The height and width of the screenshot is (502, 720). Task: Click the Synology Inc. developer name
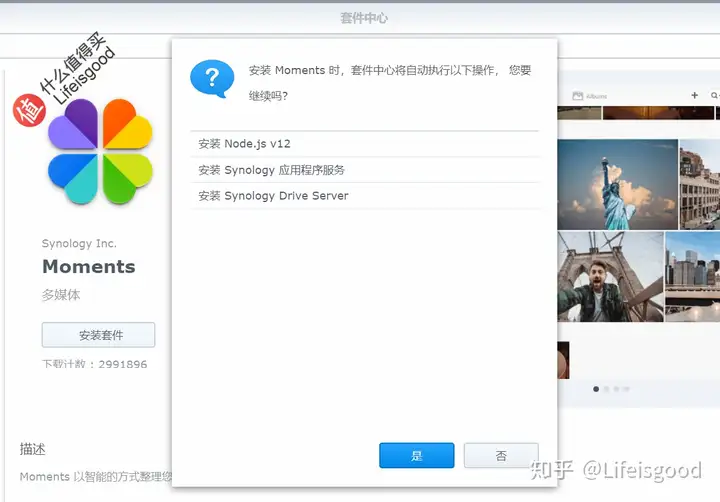tap(79, 243)
